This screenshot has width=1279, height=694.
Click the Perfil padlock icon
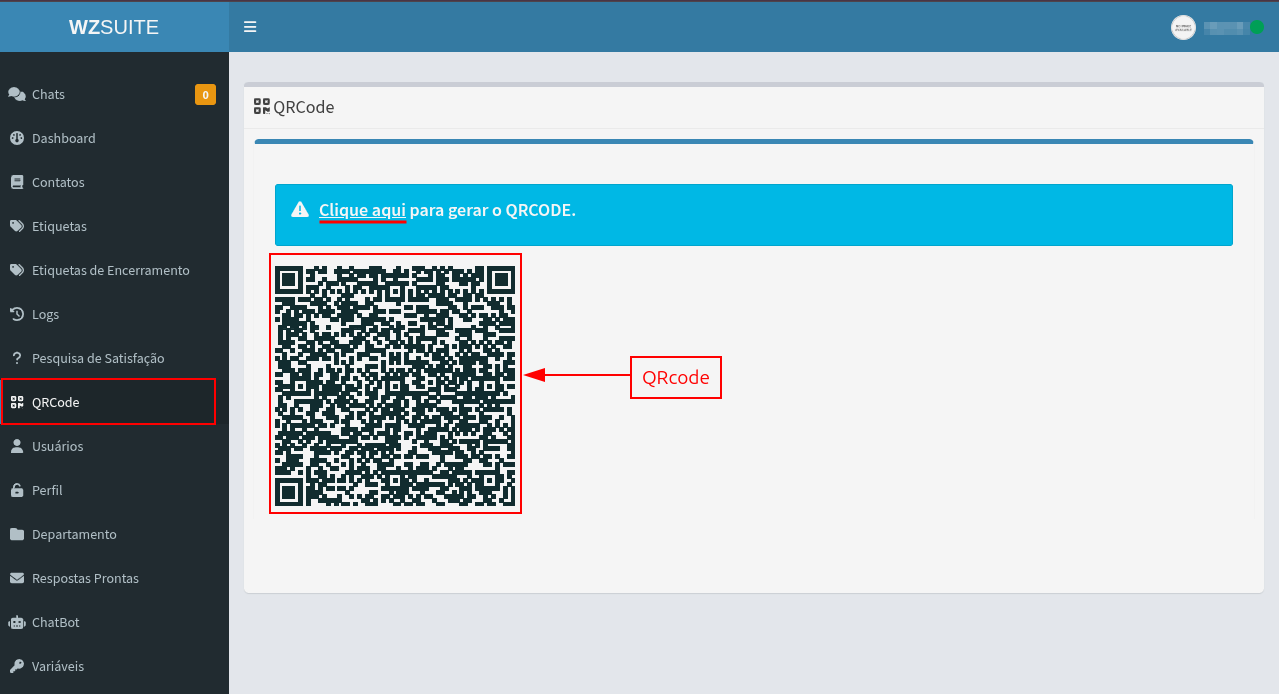pos(17,490)
